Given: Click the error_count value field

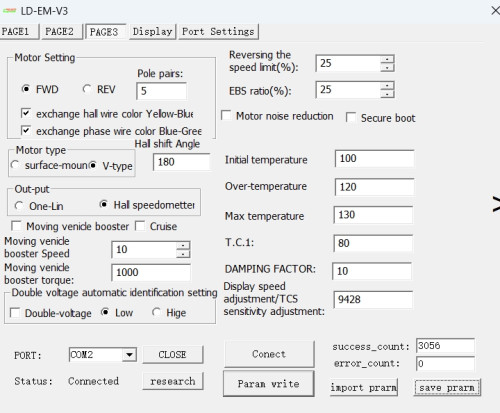Looking at the screenshot, I should (x=445, y=363).
